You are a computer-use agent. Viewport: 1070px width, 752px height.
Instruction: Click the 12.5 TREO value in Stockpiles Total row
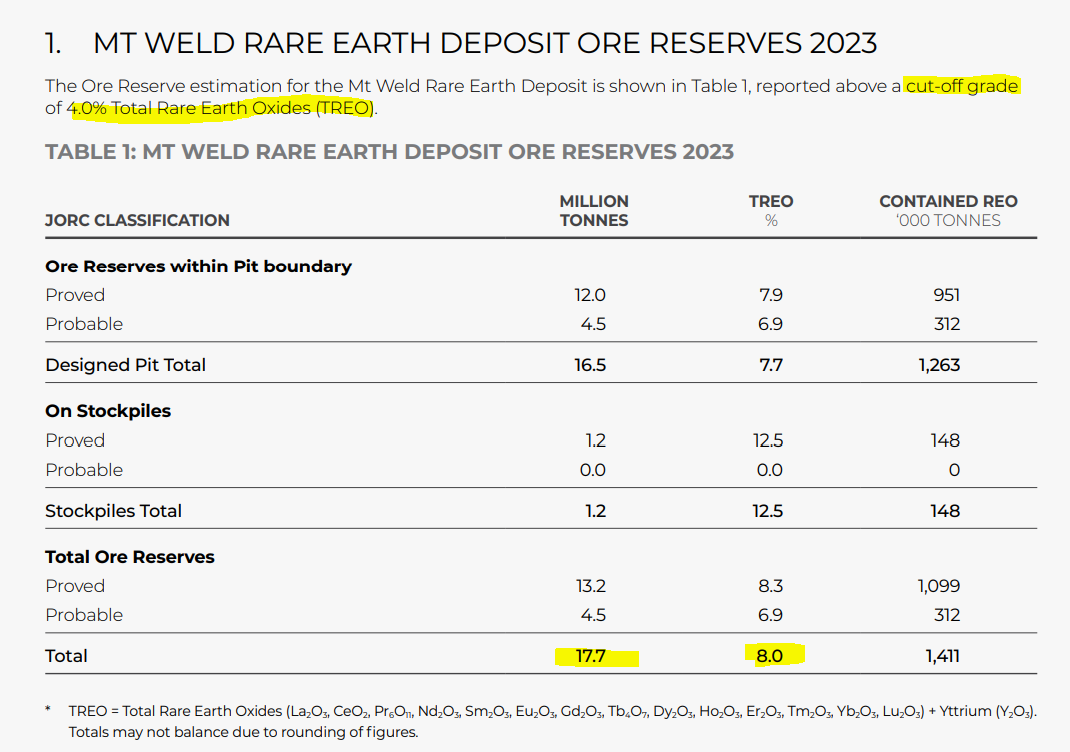[768, 510]
